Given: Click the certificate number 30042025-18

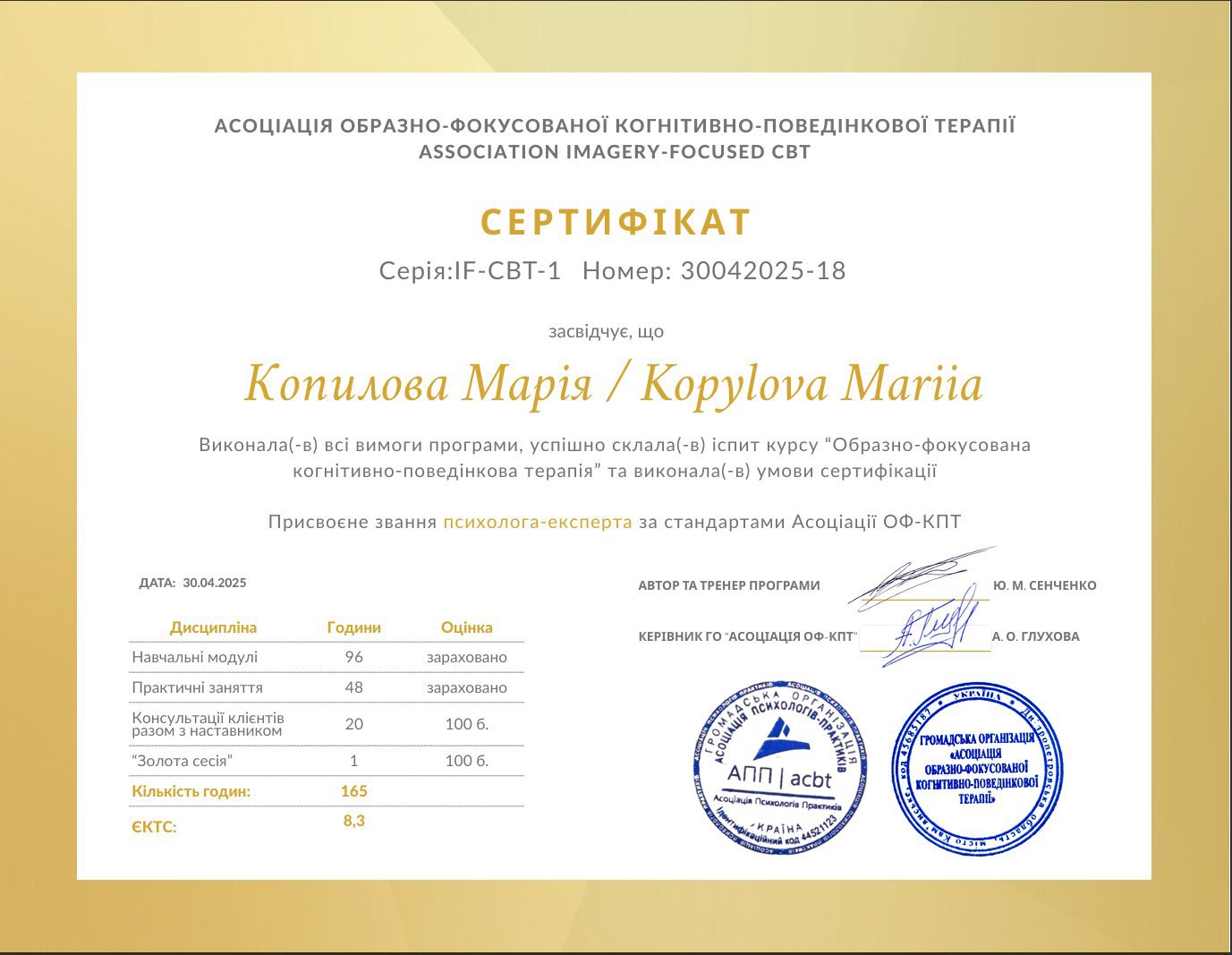Looking at the screenshot, I should pos(762,271).
